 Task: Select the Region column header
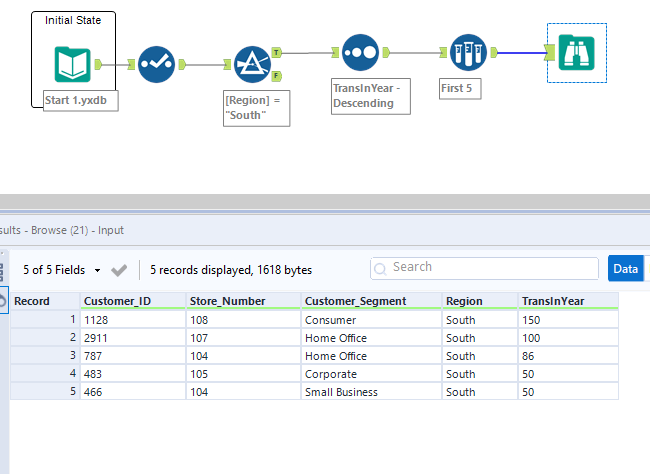tap(480, 301)
